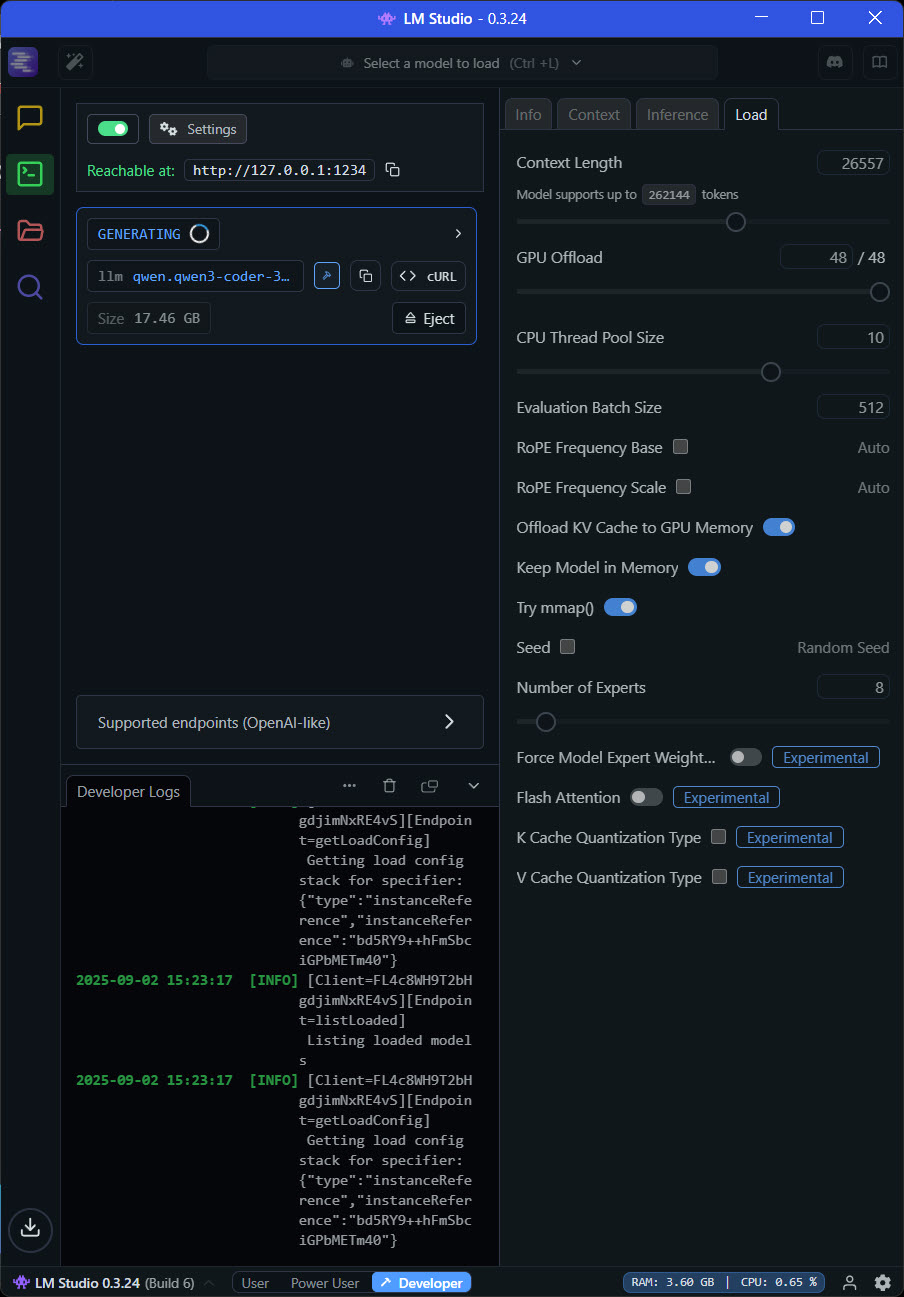Switch to the Info tab

528,114
